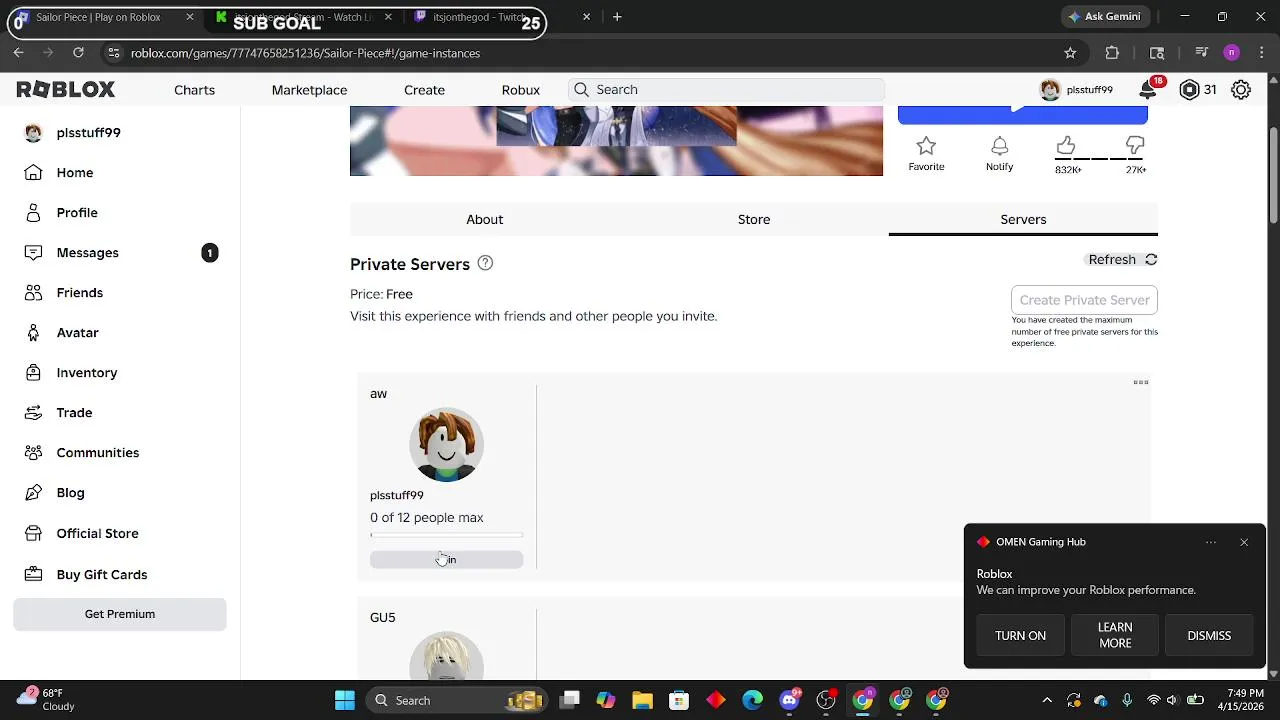Screen dimensions: 1280x720
Task: Open the Blog sidebar icon
Action: coord(33,493)
